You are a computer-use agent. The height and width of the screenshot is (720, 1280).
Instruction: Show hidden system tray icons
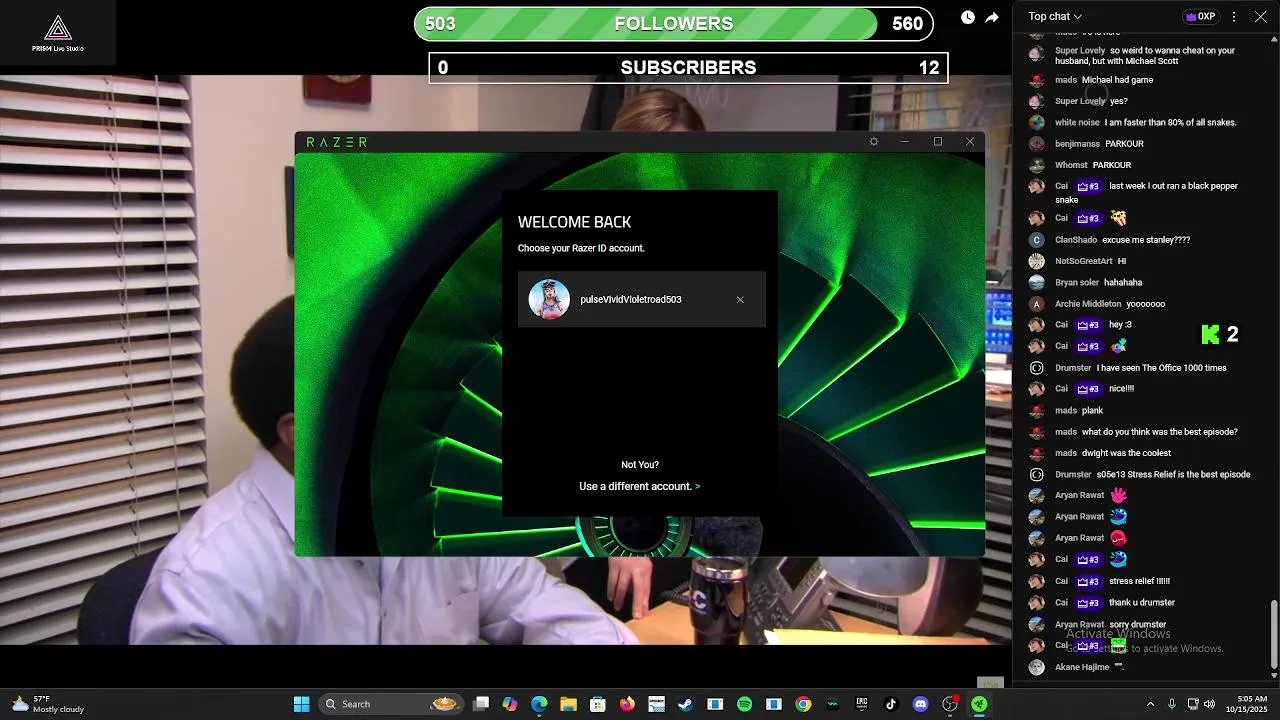point(1150,704)
